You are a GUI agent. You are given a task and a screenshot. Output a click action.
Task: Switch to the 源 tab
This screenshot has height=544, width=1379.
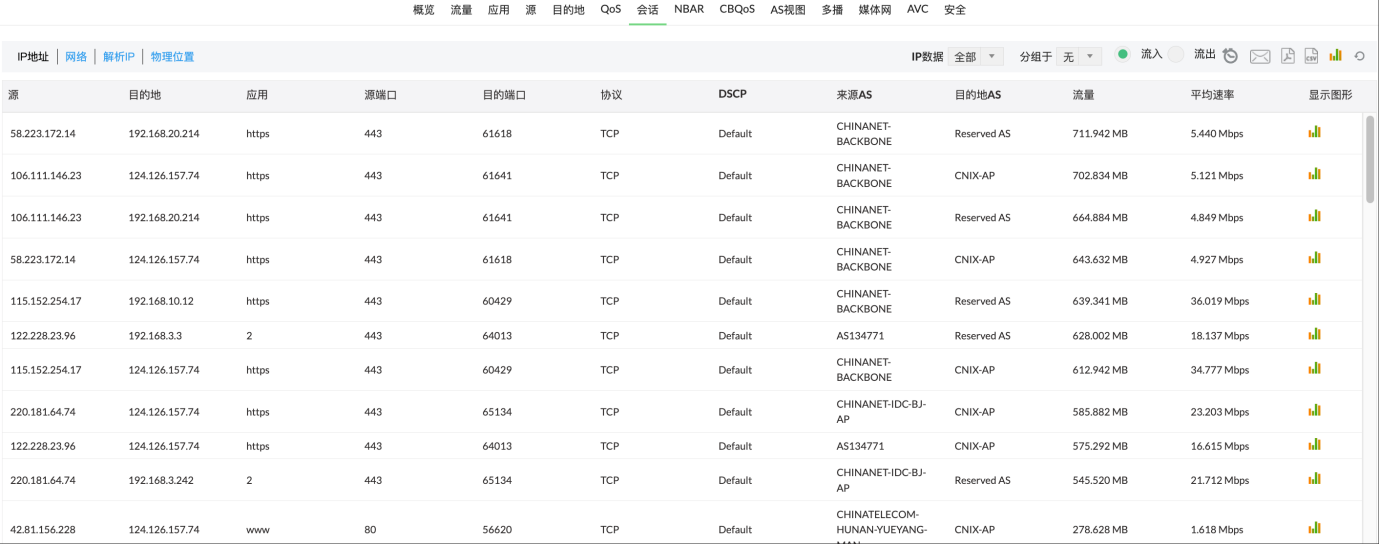[531, 10]
